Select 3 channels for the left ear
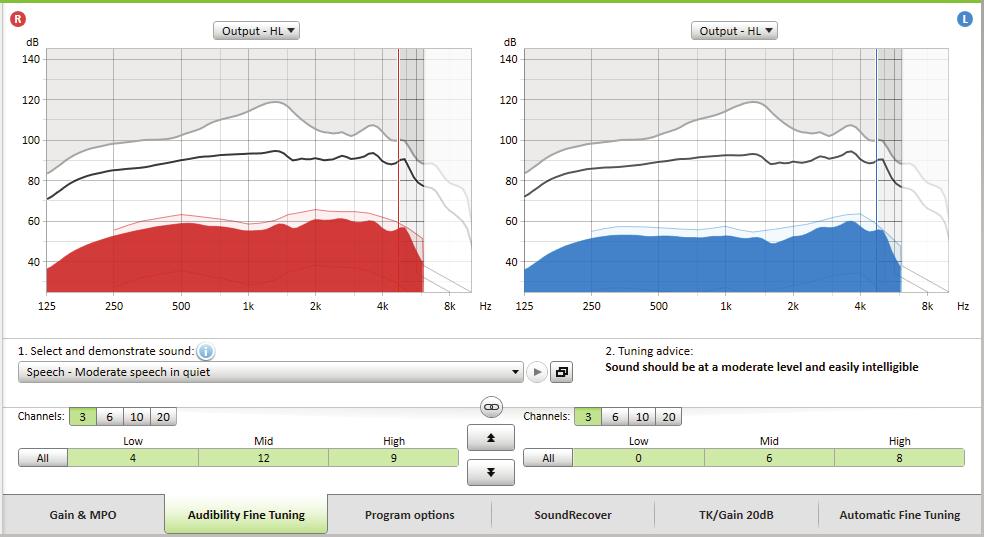This screenshot has height=537, width=984. [x=588, y=417]
